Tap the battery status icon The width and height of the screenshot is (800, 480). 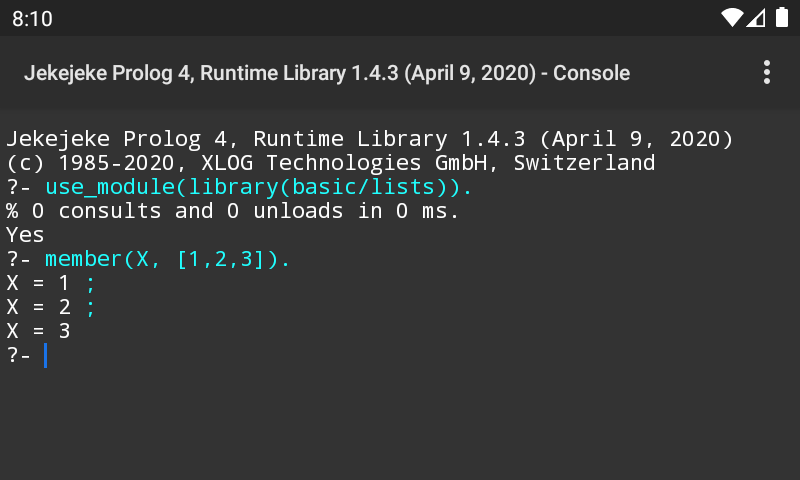point(782,17)
